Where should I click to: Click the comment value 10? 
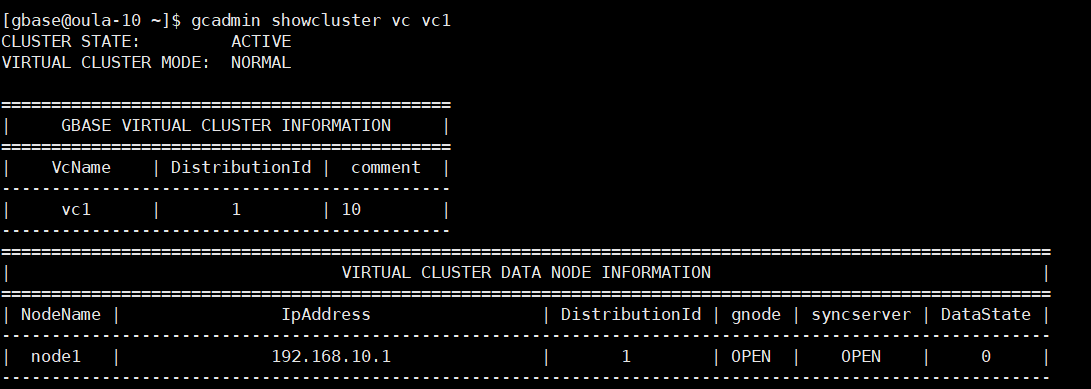(x=351, y=209)
